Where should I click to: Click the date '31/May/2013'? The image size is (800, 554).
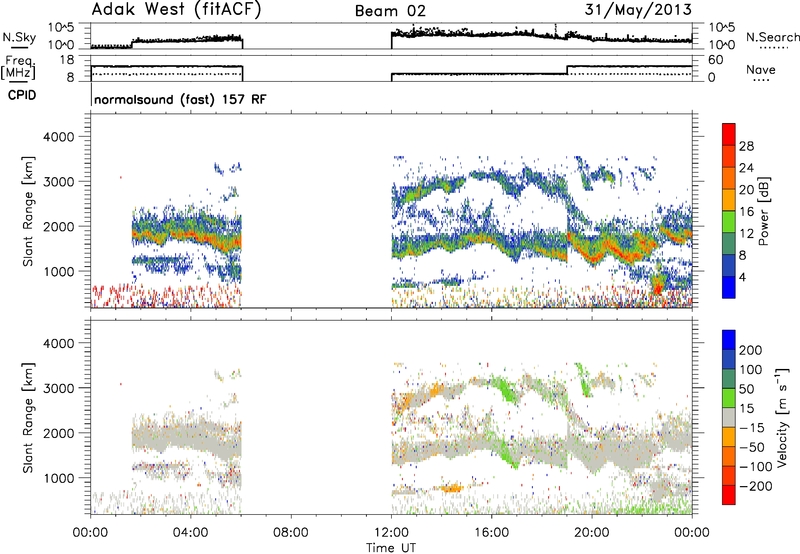click(638, 10)
